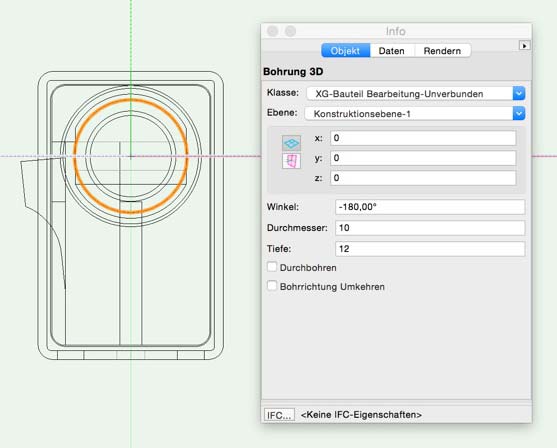Switch to the Rendern tab
The height and width of the screenshot is (448, 557).
442,51
